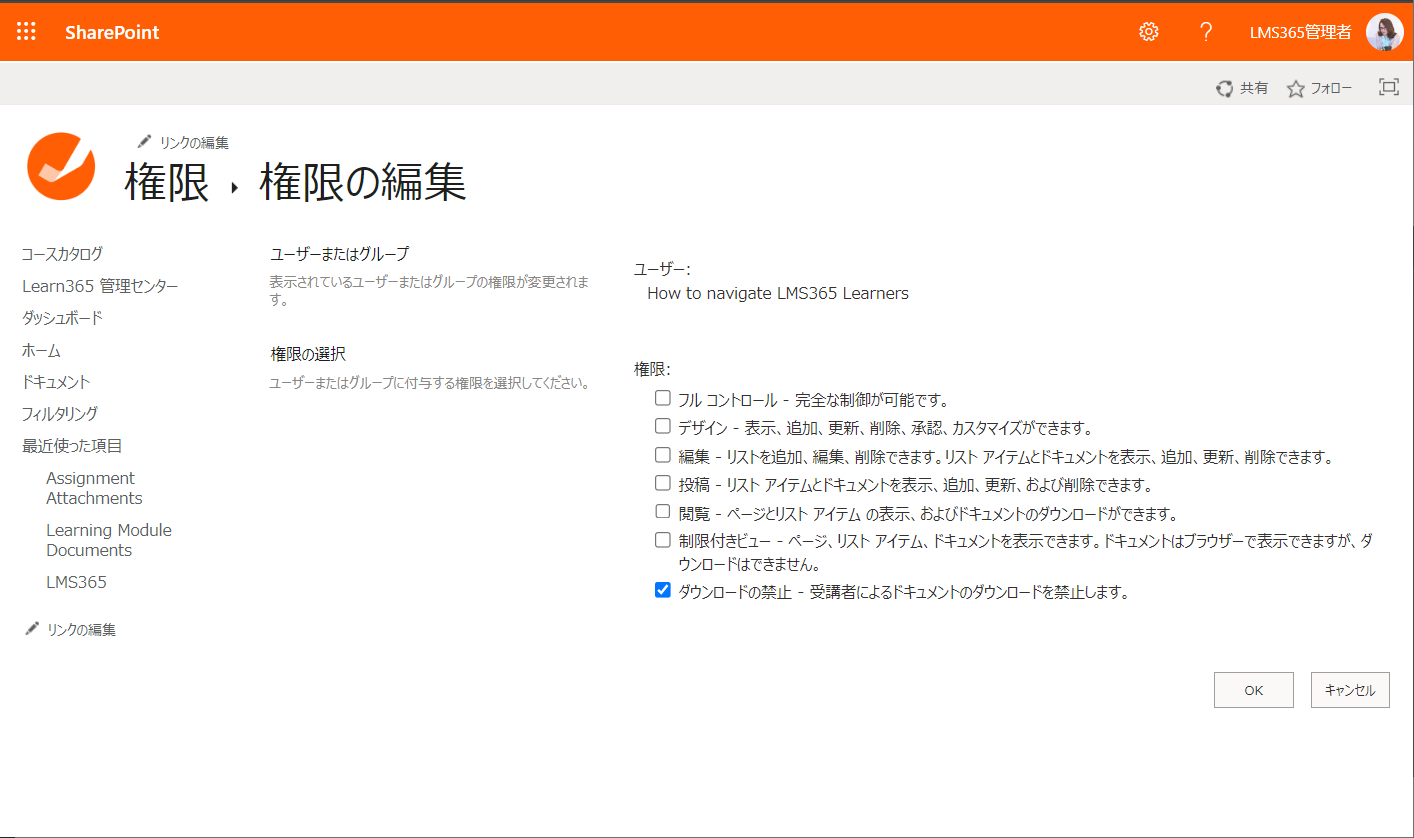This screenshot has width=1414, height=838.
Task: Open the app launcher waffle icon
Action: (26, 32)
